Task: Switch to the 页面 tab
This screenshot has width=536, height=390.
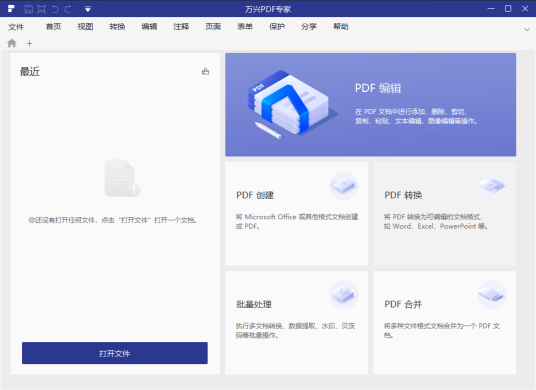Action: [x=213, y=27]
